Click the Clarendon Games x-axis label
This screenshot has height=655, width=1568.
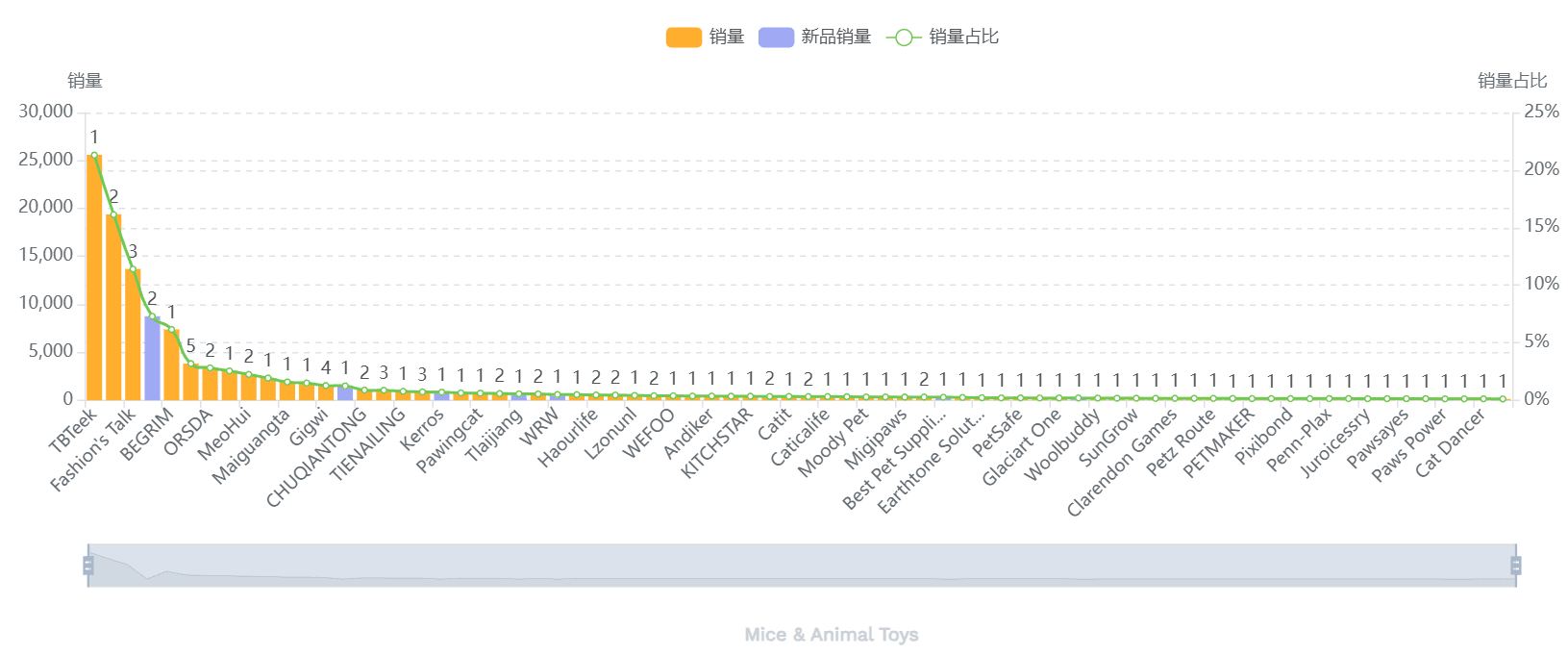pyautogui.click(x=1122, y=463)
